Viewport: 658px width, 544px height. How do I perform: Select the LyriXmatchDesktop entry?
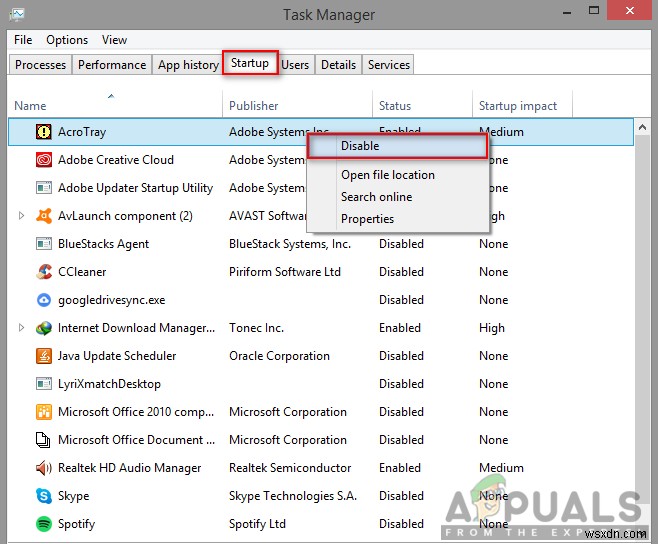(109, 384)
